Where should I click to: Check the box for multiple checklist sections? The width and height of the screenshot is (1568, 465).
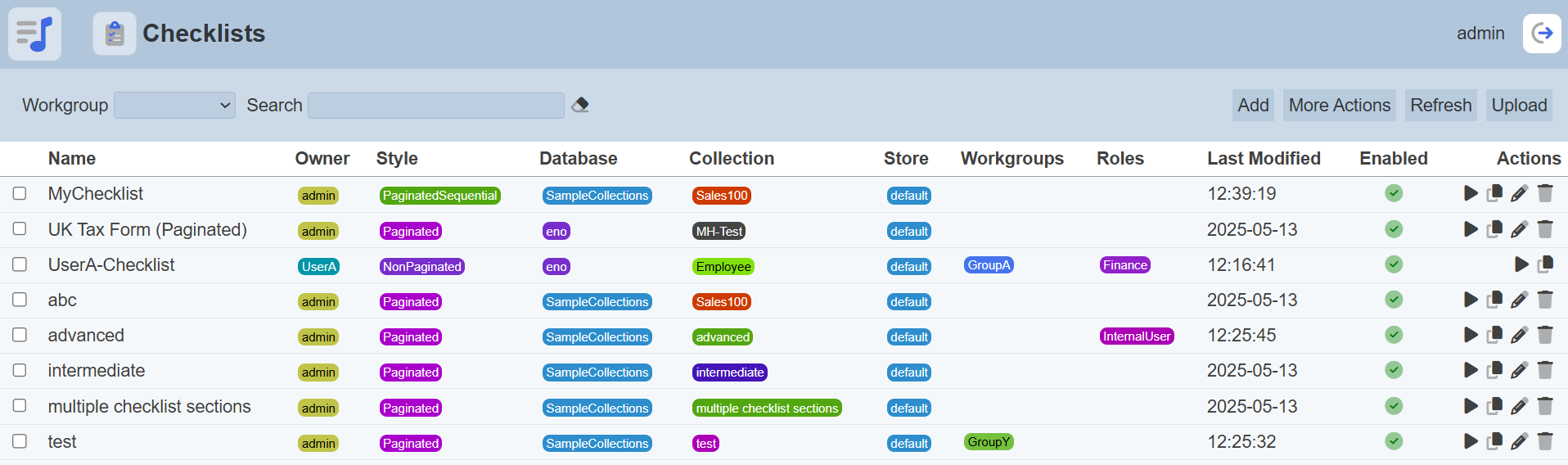click(20, 406)
